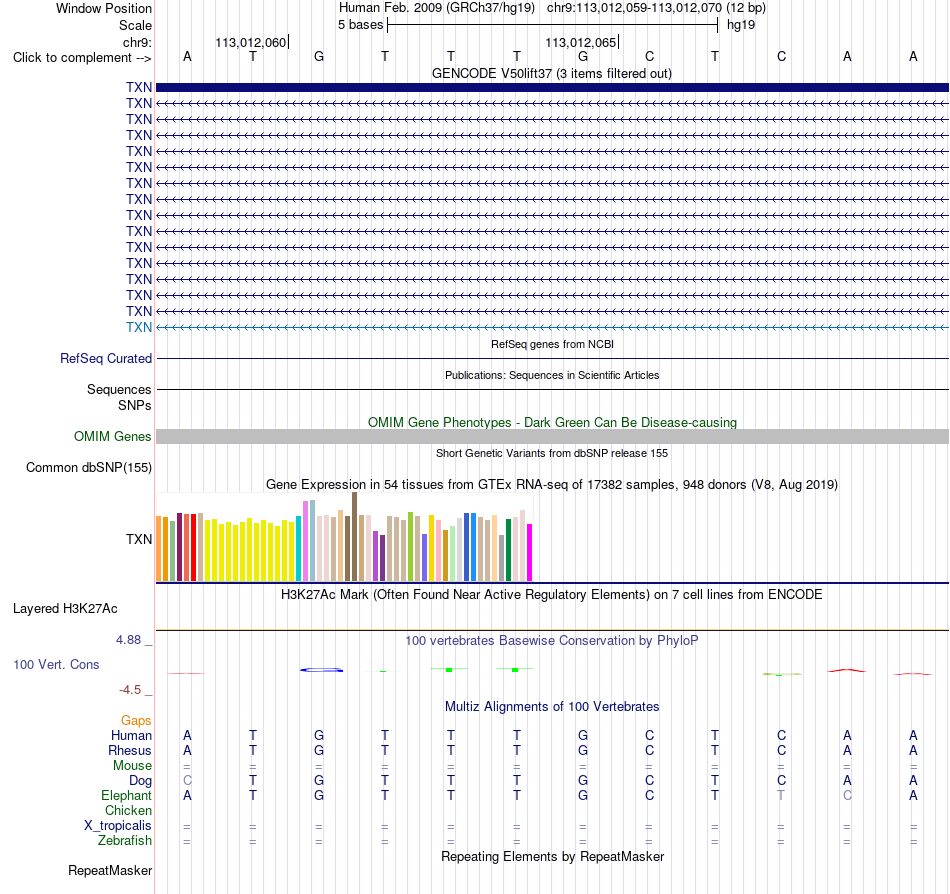Select the 'Rhesus' species row label
Viewport: 950px width, 894px height.
[x=130, y=750]
